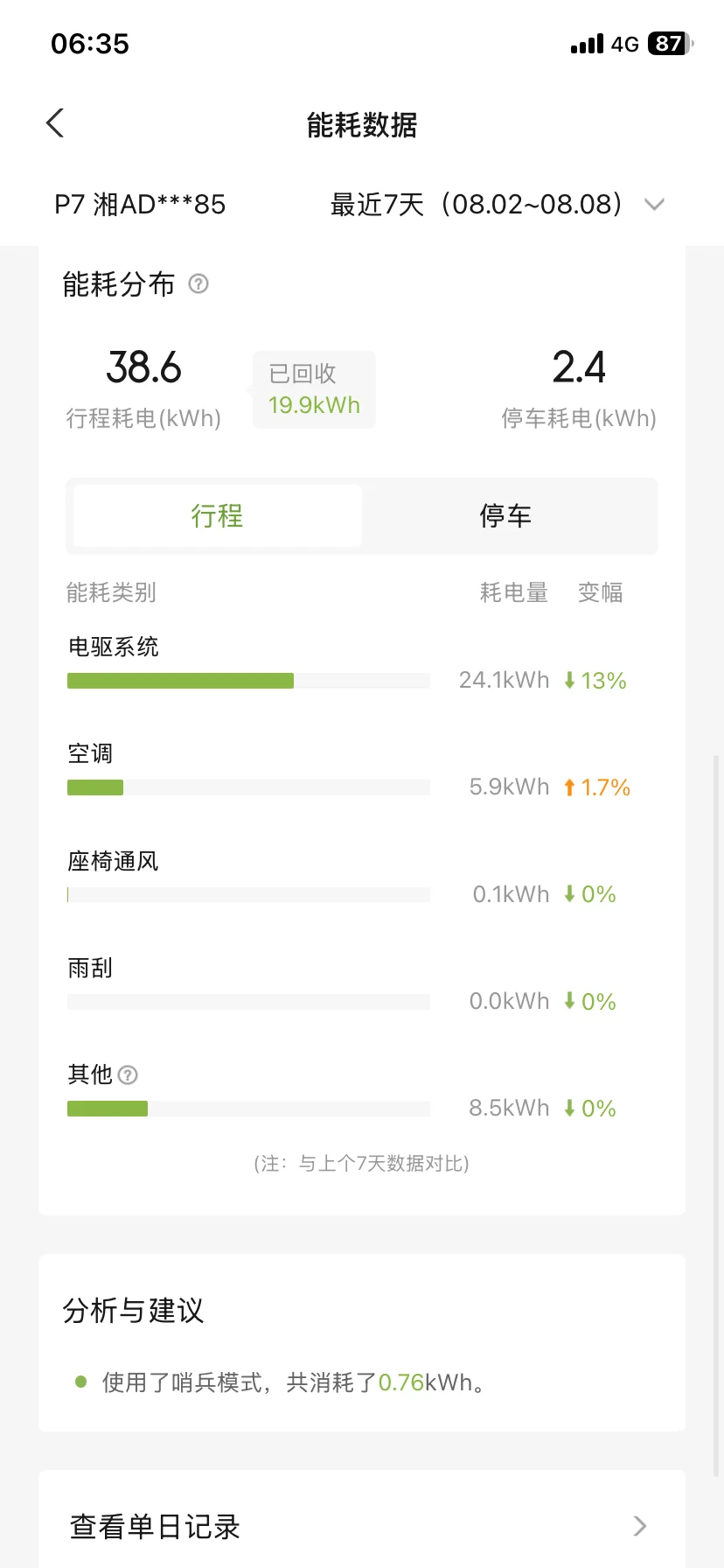Tap the down arrow in the 座椅通风 row

tap(569, 894)
